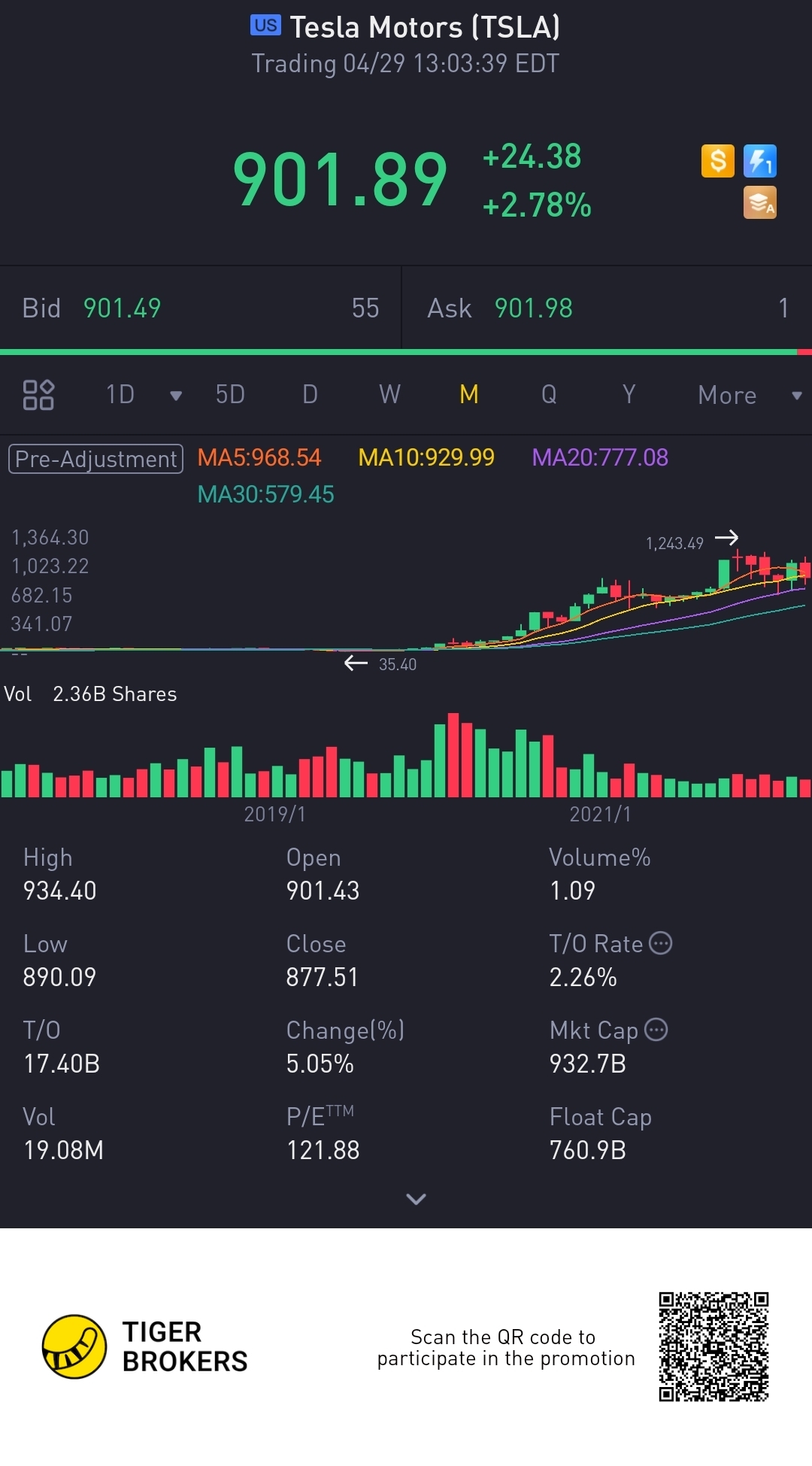812x1466 pixels.
Task: Tap the 2021/1 date axis label
Action: [x=600, y=814]
